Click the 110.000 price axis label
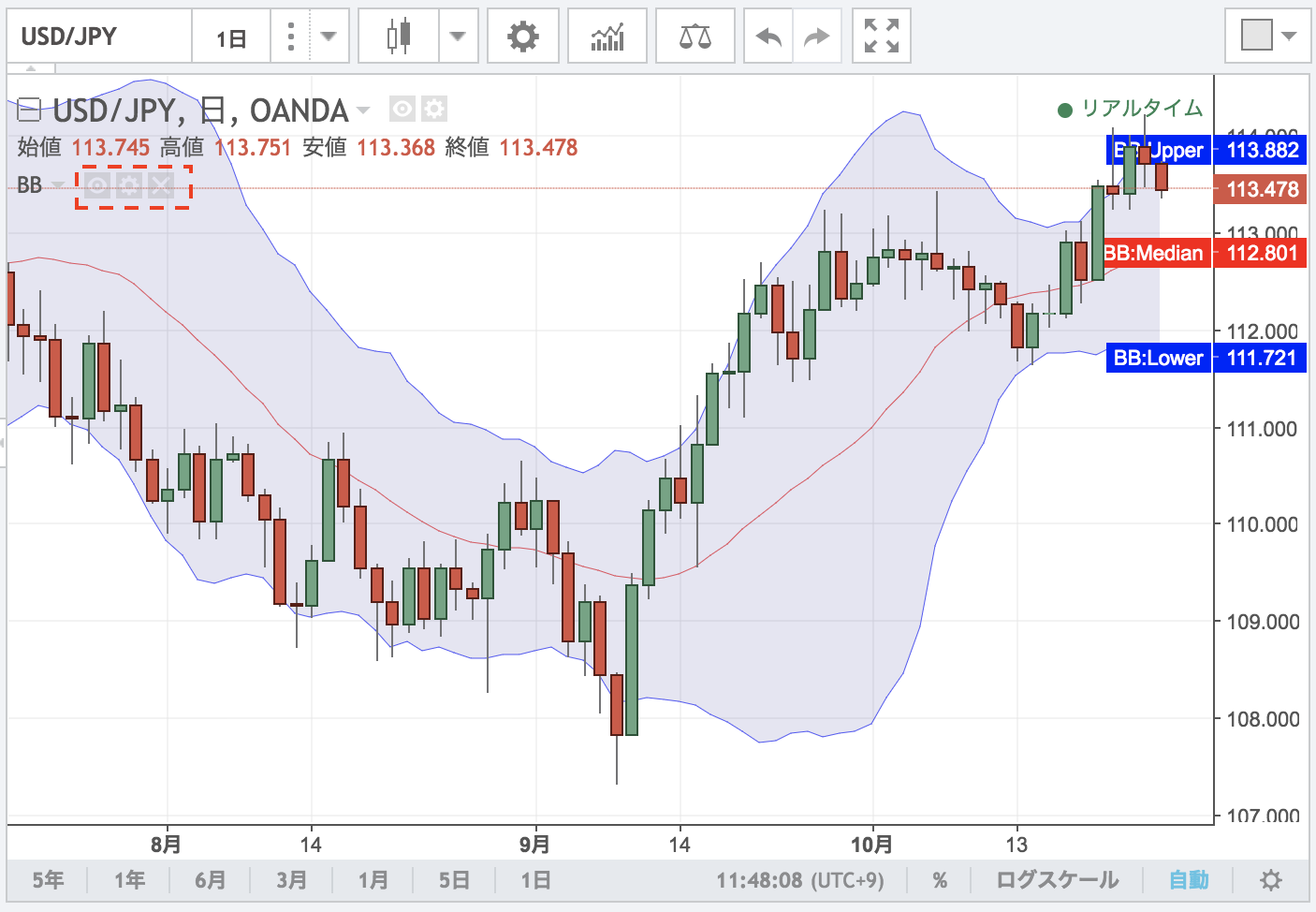Screen dimensions: 1316x912 pos(1263,524)
